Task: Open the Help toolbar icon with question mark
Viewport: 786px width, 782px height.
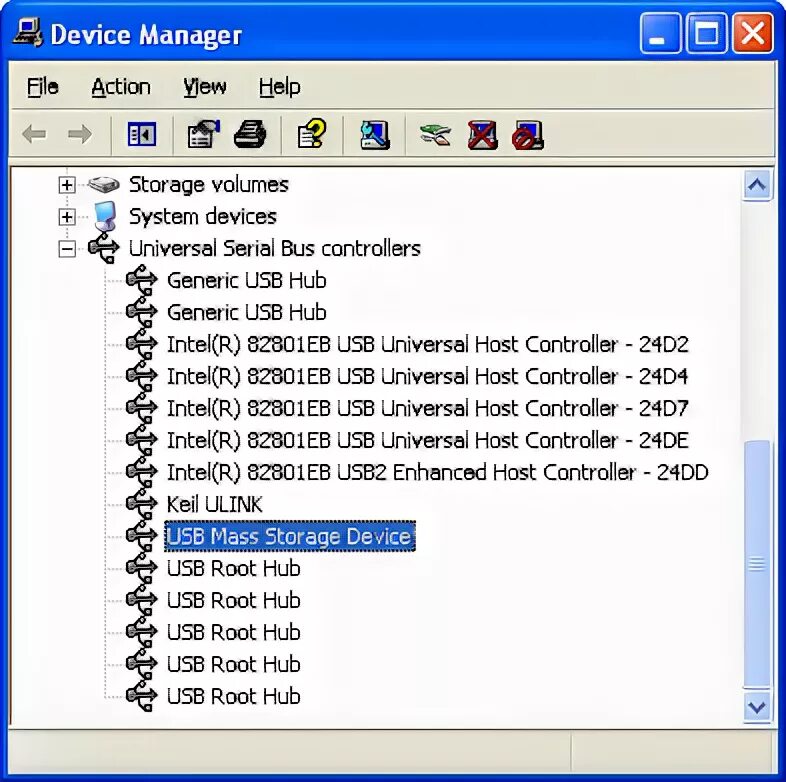Action: coord(312,134)
